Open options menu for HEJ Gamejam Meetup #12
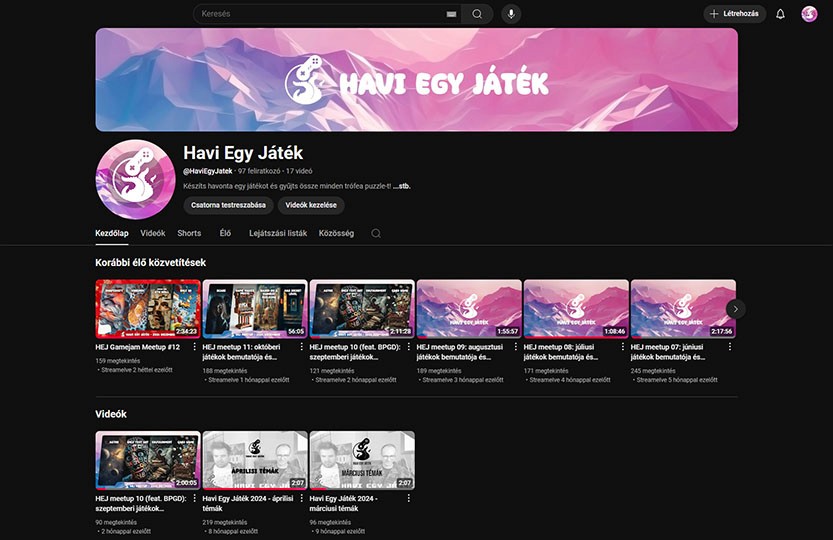Screen dimensions: 833x540 pos(194,347)
